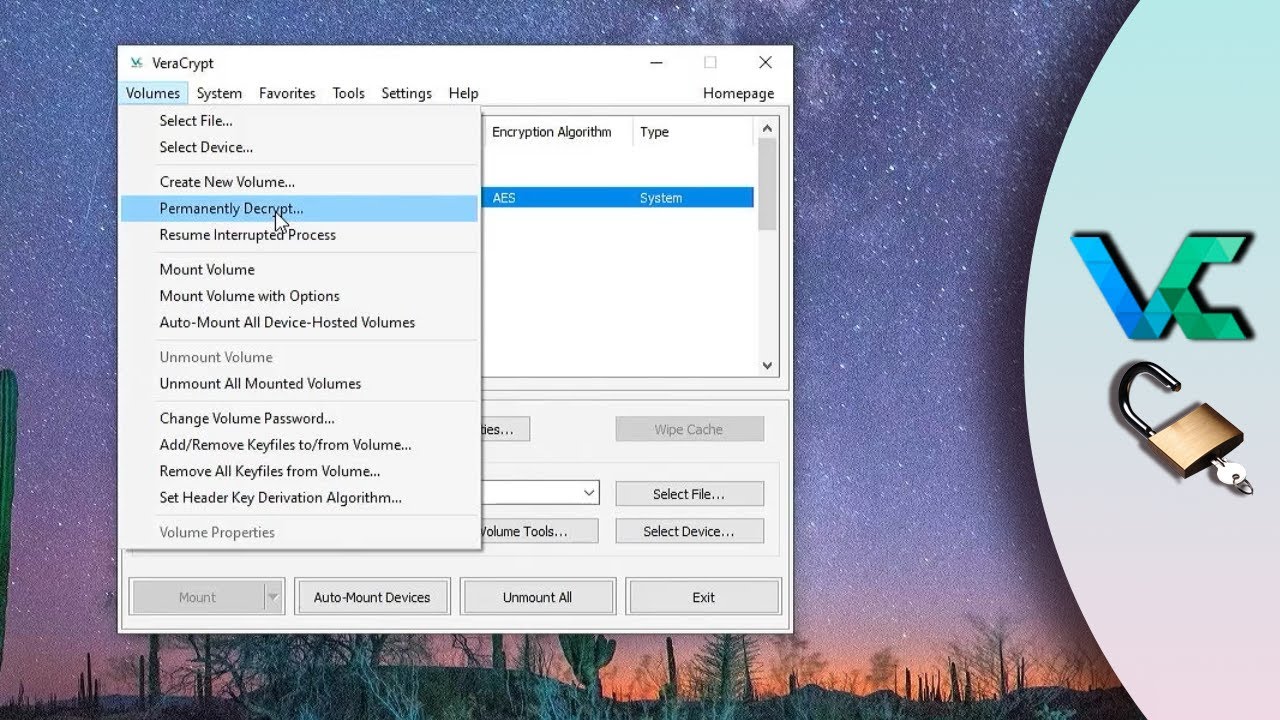Click the Wipe Cache button
This screenshot has width=1280, height=720.
(x=689, y=429)
